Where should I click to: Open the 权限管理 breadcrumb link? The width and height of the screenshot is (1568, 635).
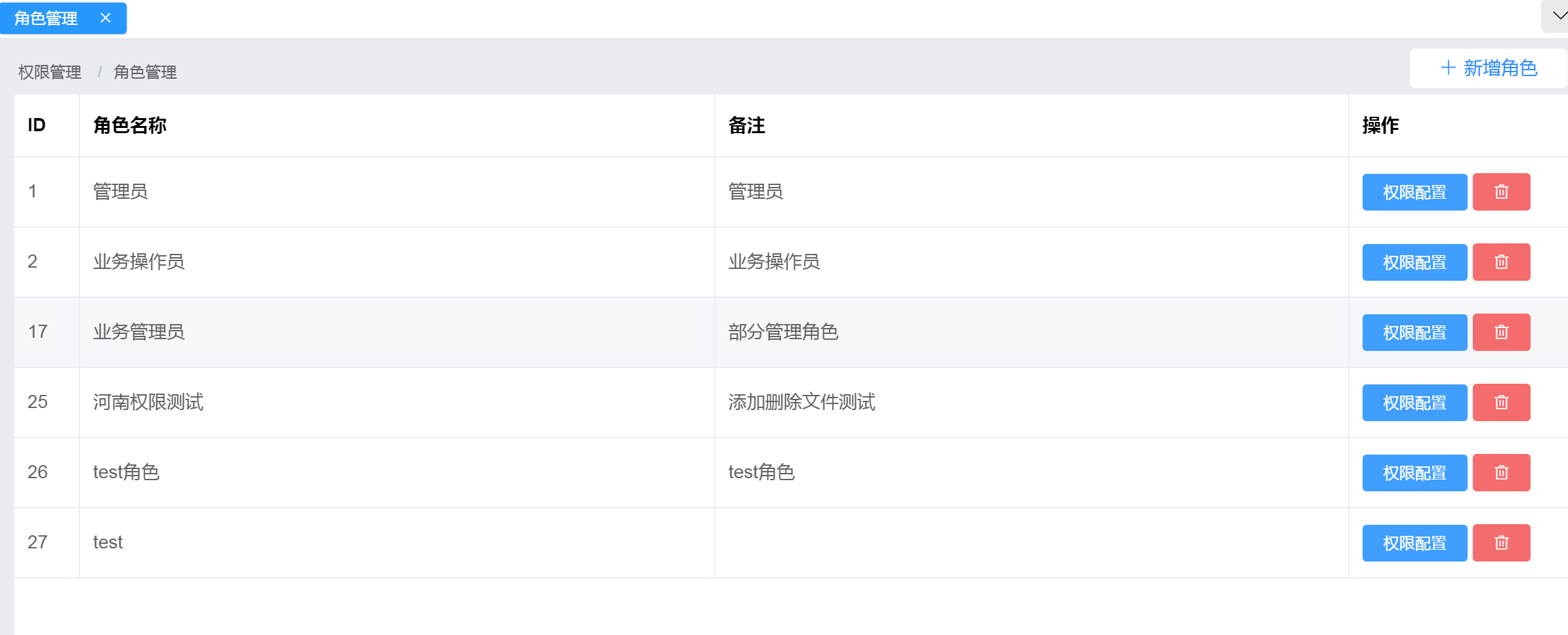click(49, 72)
